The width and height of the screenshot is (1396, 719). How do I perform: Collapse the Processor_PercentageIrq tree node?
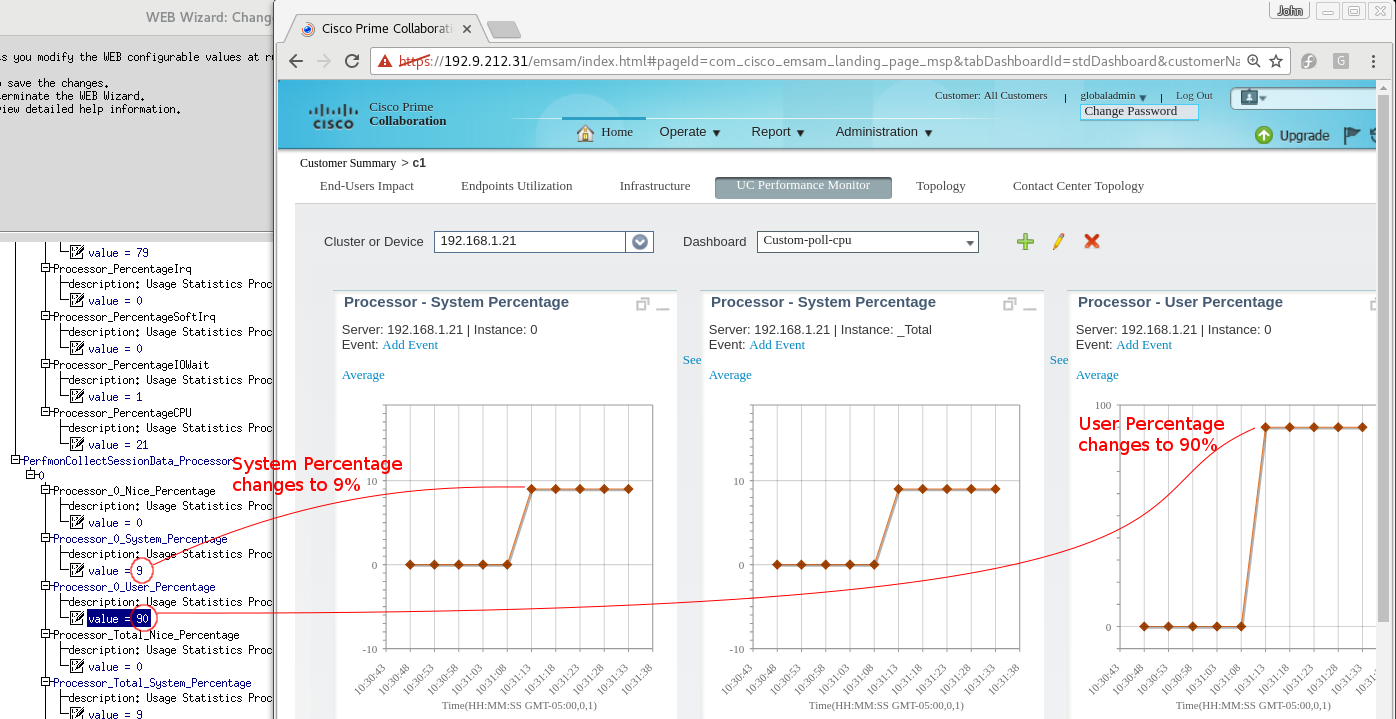45,268
